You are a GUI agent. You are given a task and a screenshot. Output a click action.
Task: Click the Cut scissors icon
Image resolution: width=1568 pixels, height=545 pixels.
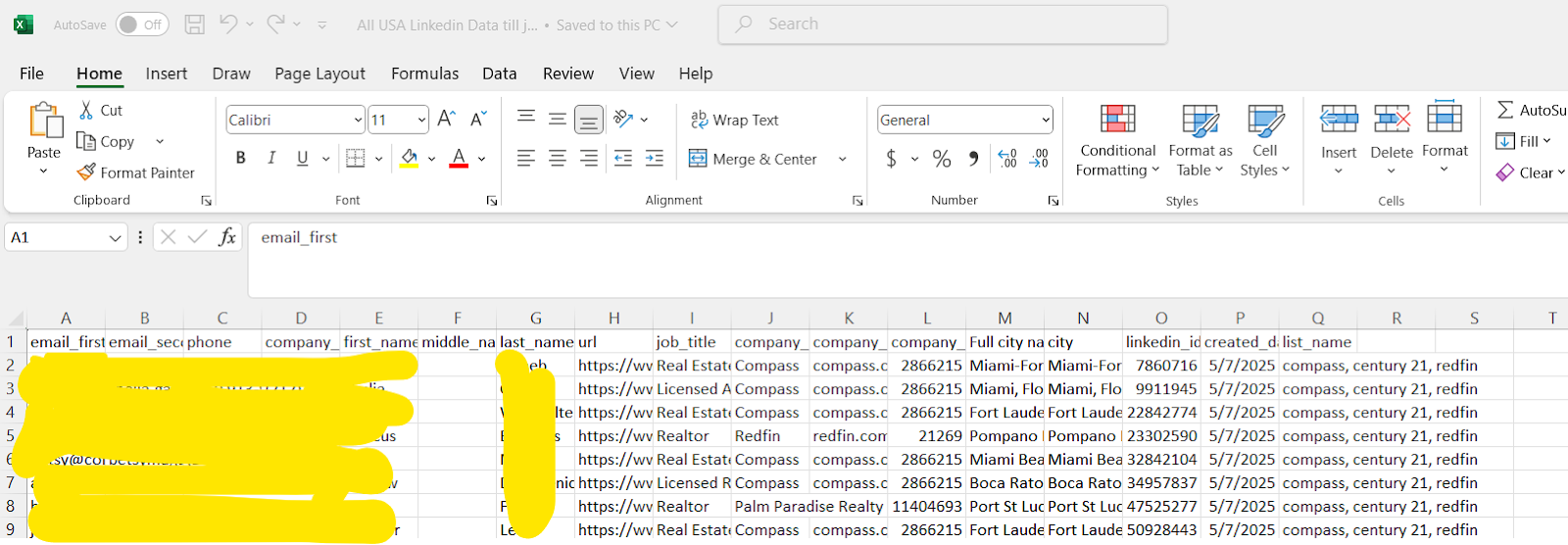(86, 110)
